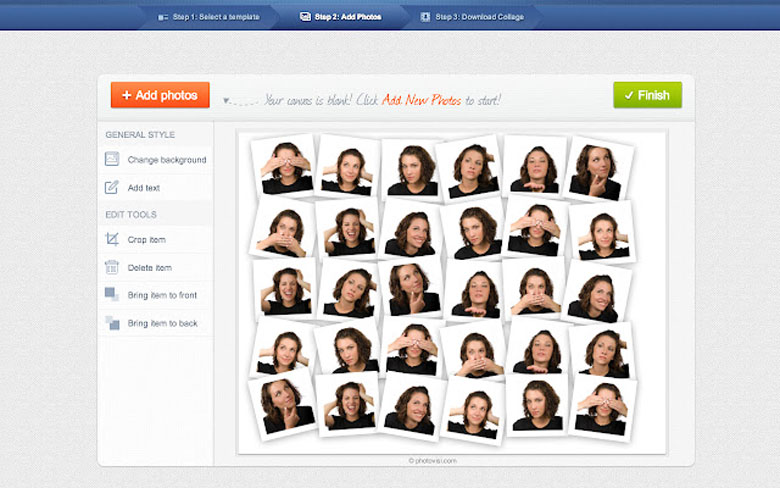This screenshot has width=780, height=488.
Task: Click the Bring item to back icon
Action: coord(112,323)
